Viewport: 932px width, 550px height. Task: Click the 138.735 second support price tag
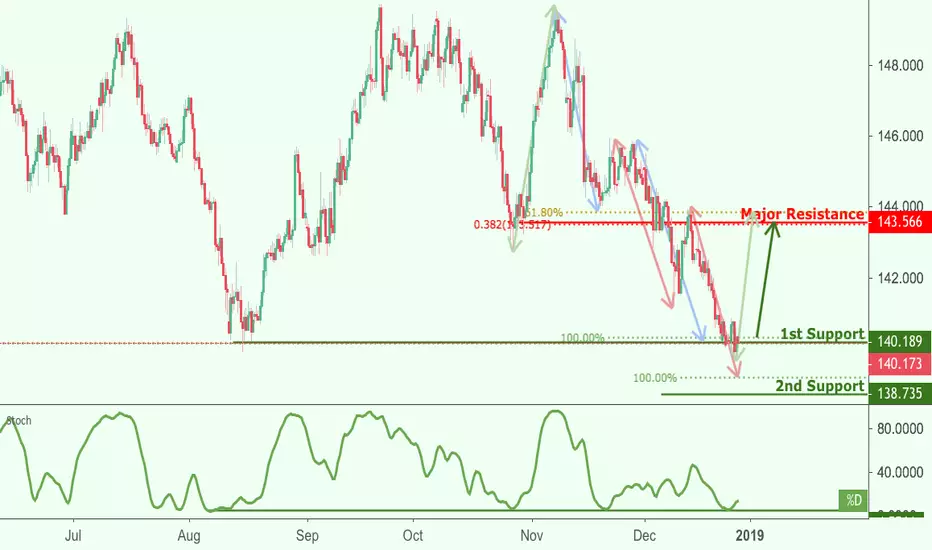[900, 393]
